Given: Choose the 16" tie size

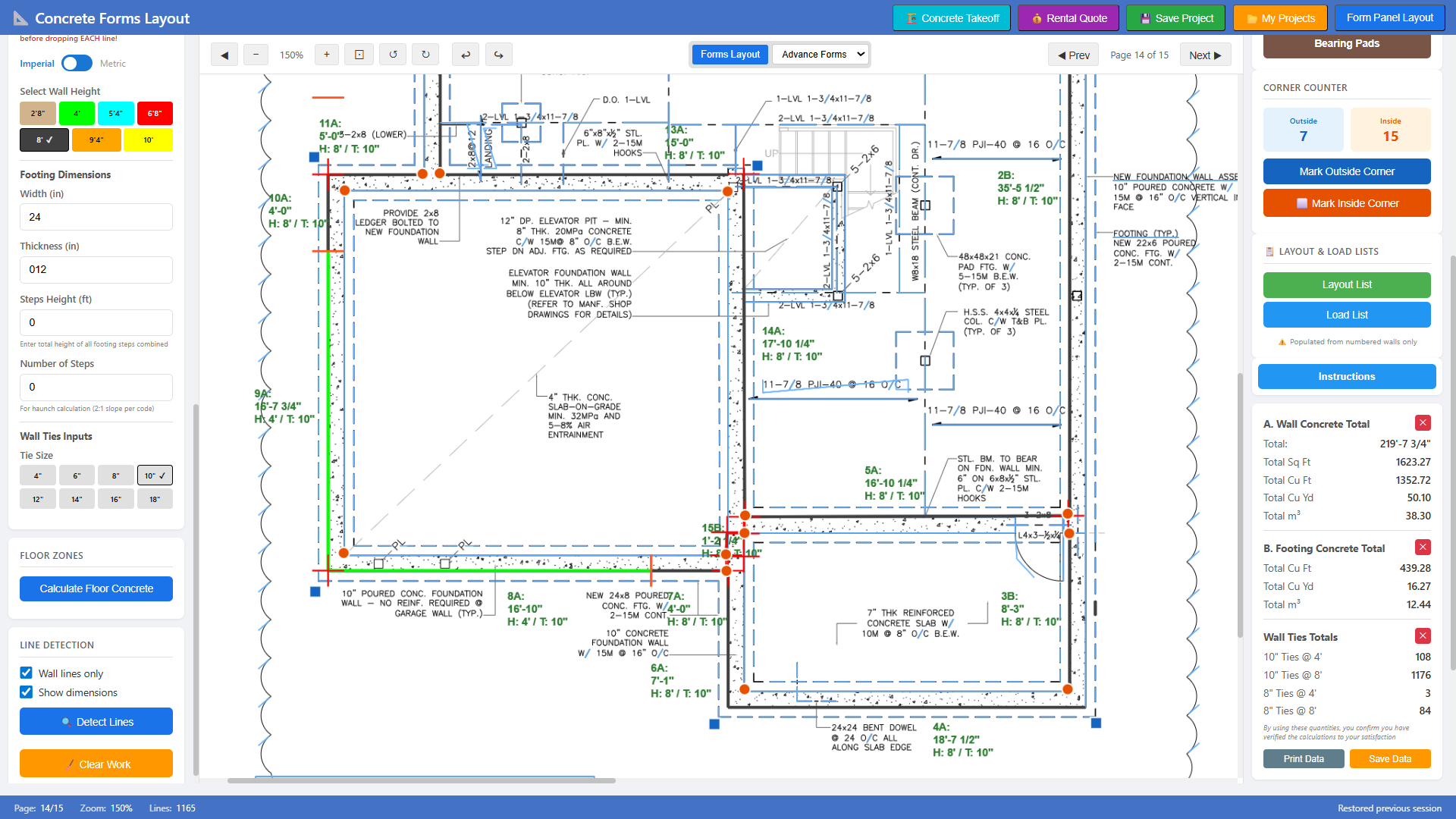Looking at the screenshot, I should click(116, 499).
